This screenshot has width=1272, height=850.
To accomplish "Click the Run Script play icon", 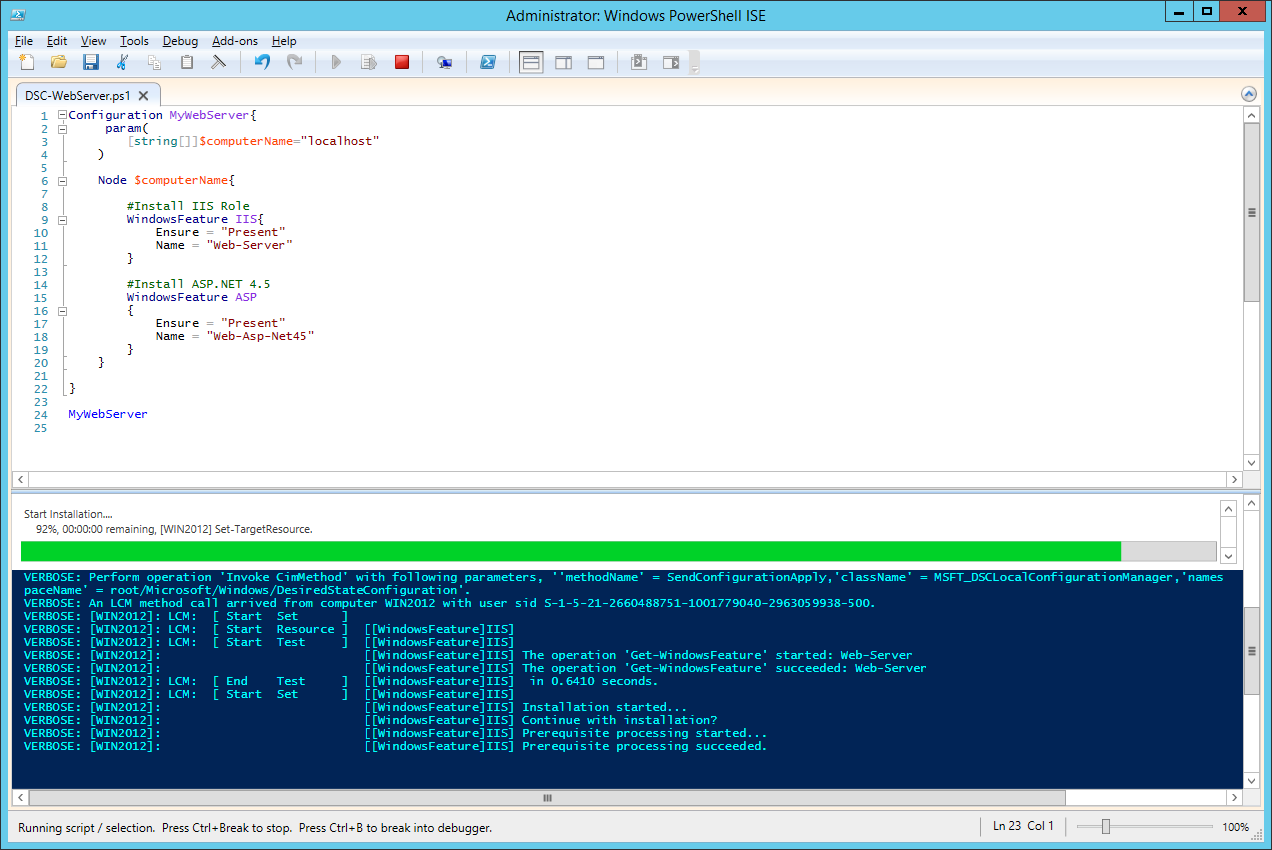I will 337,62.
